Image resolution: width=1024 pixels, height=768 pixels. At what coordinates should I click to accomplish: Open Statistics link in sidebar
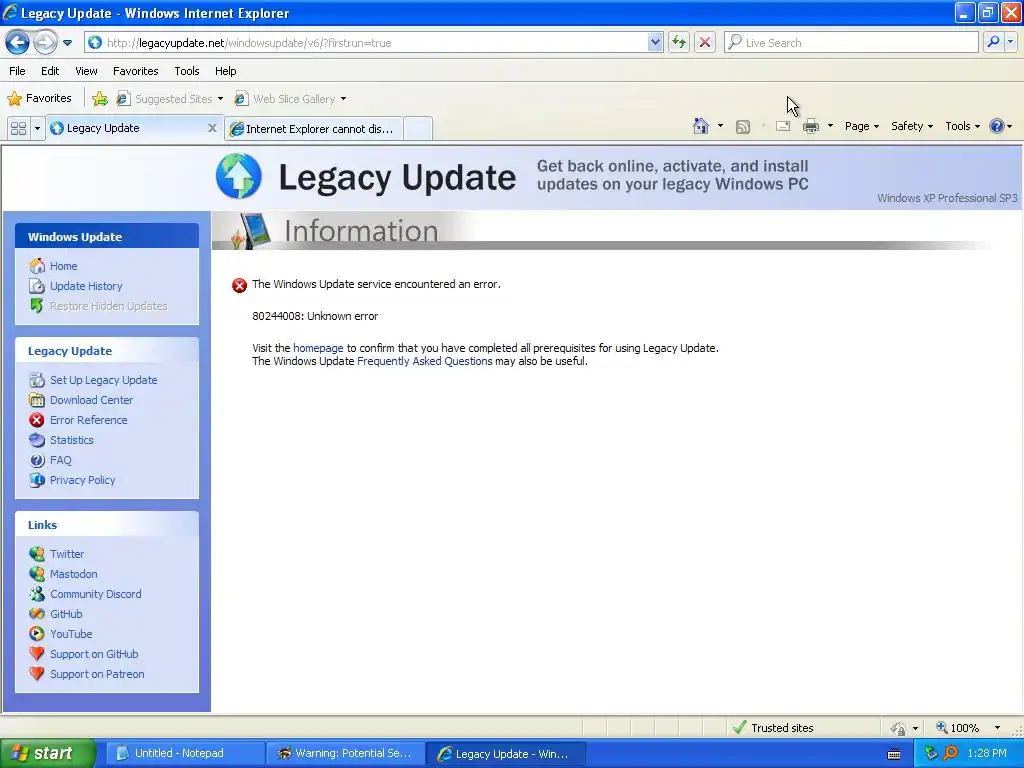[x=72, y=440]
